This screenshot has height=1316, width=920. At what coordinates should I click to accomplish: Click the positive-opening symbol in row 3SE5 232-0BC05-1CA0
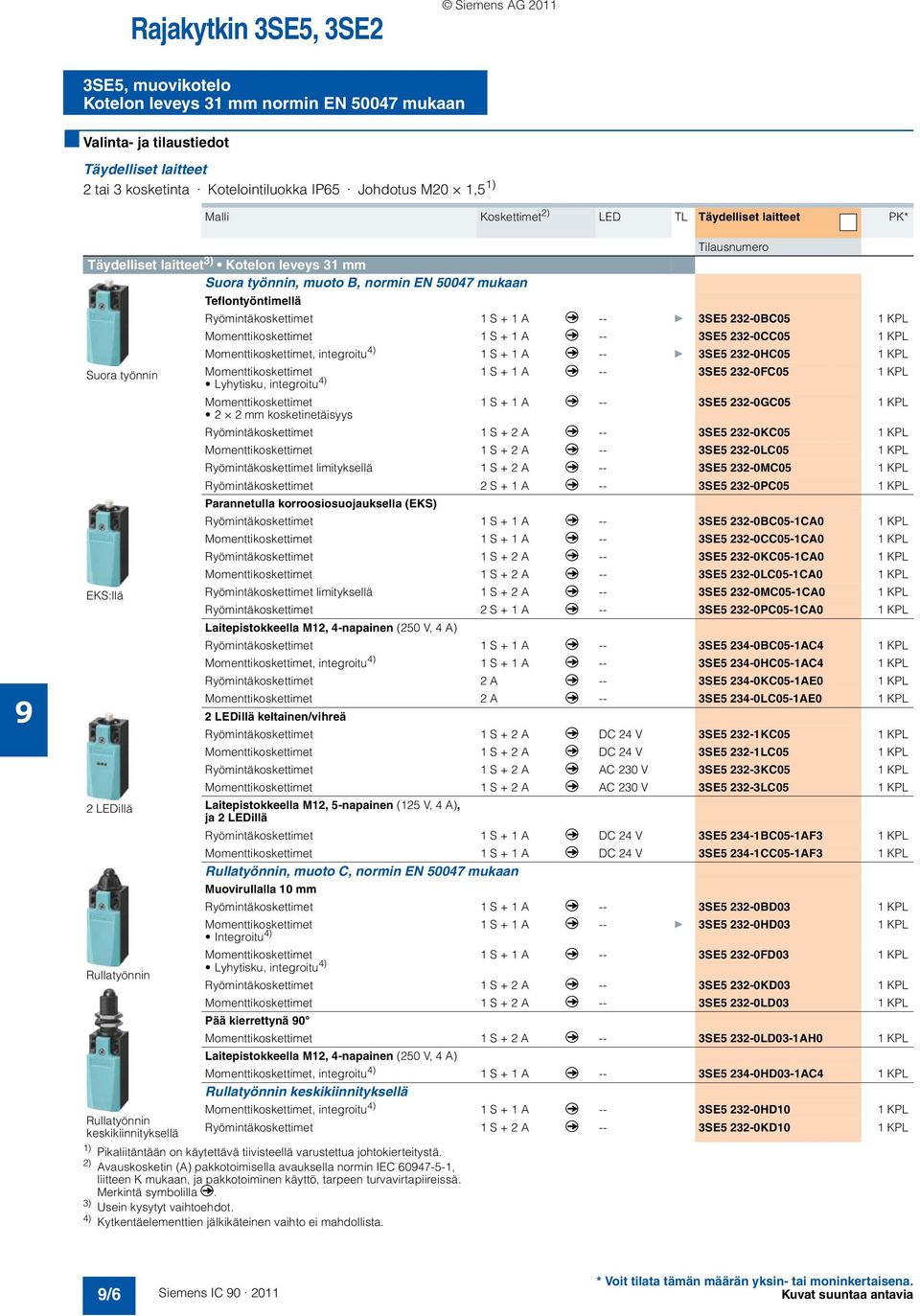click(572, 520)
